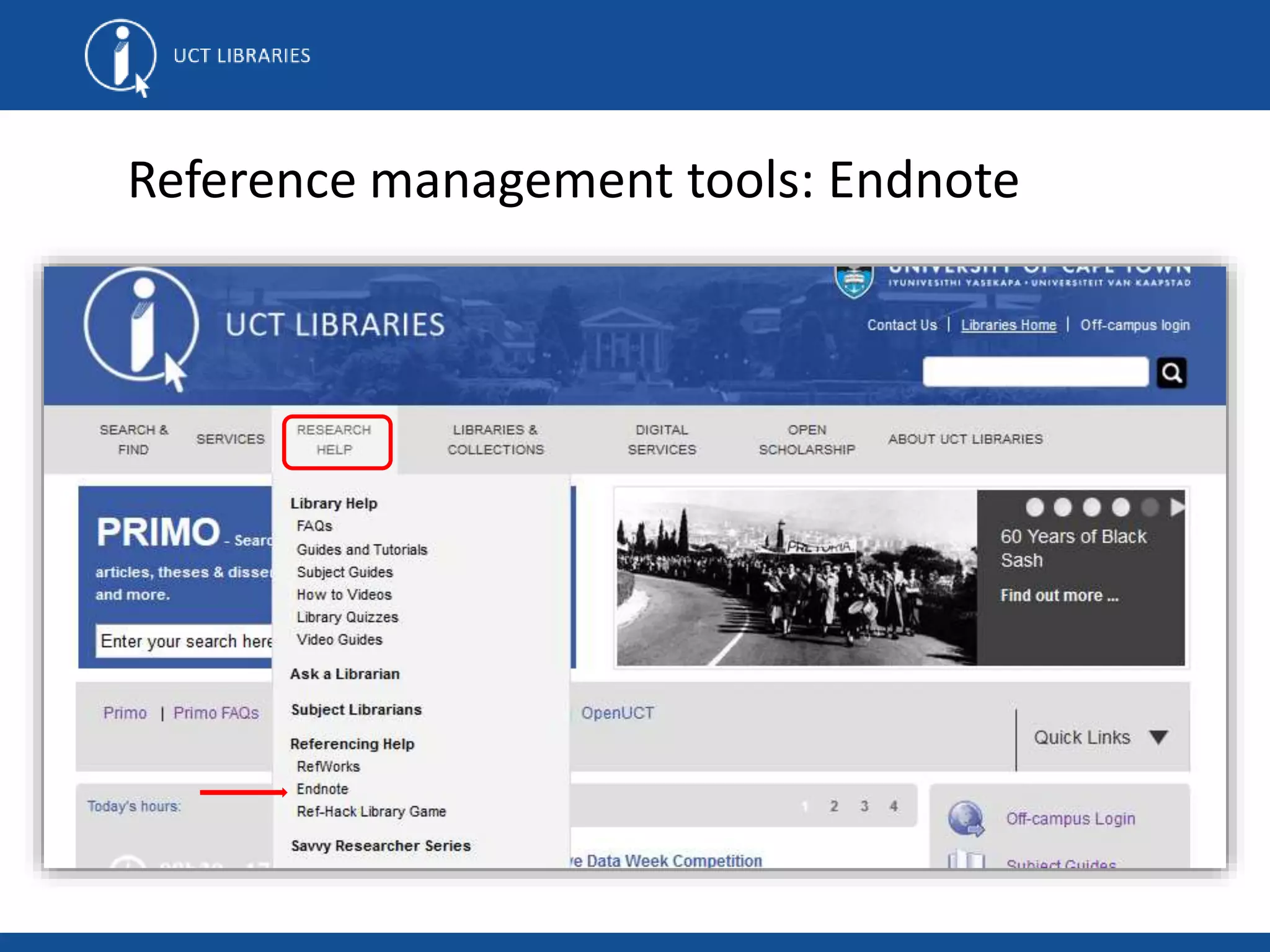Open the Open Scholarship menu
The height and width of the screenshot is (952, 1270).
tap(807, 439)
